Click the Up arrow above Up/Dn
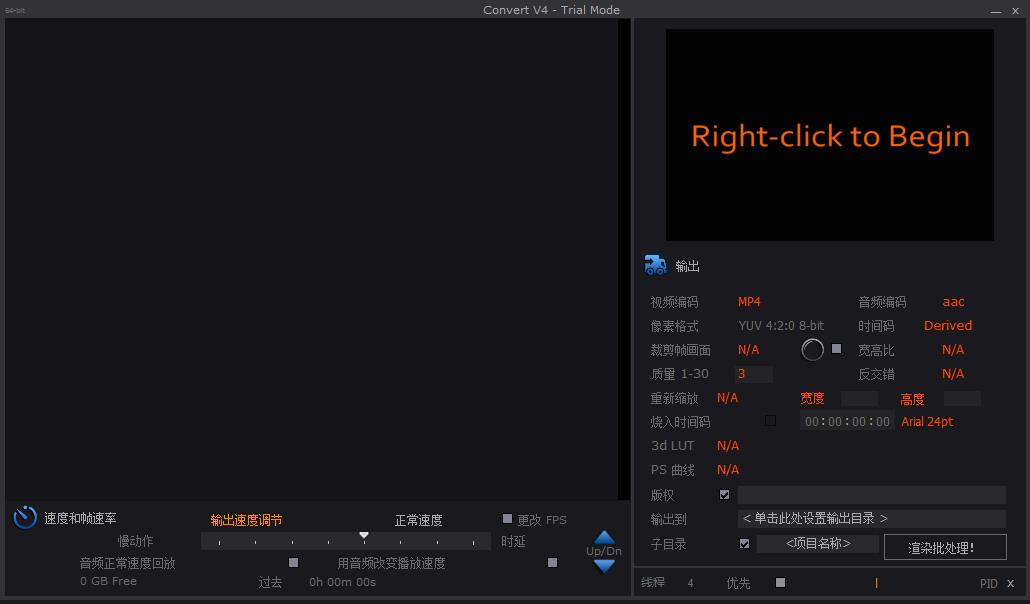The height and width of the screenshot is (604, 1030). 604,538
